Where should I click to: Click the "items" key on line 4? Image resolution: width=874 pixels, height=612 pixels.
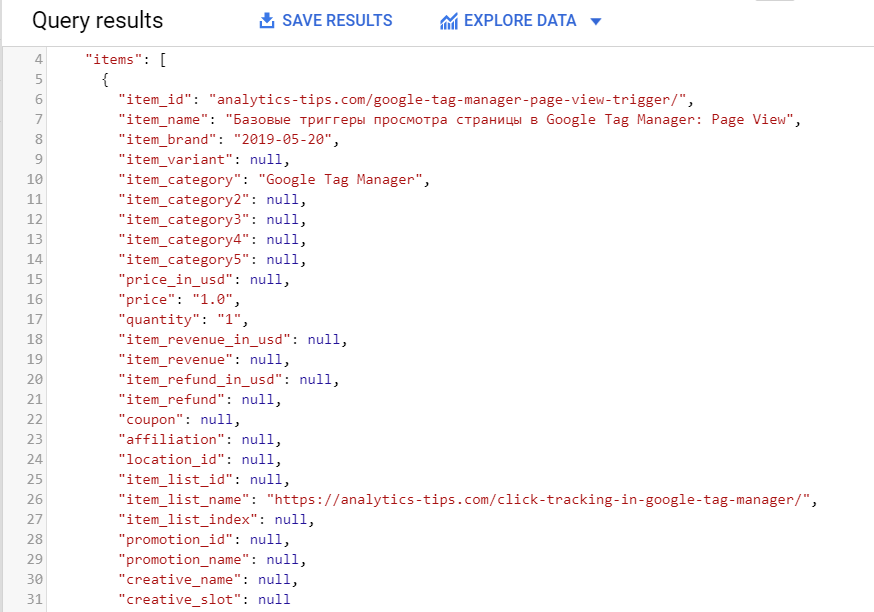click(114, 60)
